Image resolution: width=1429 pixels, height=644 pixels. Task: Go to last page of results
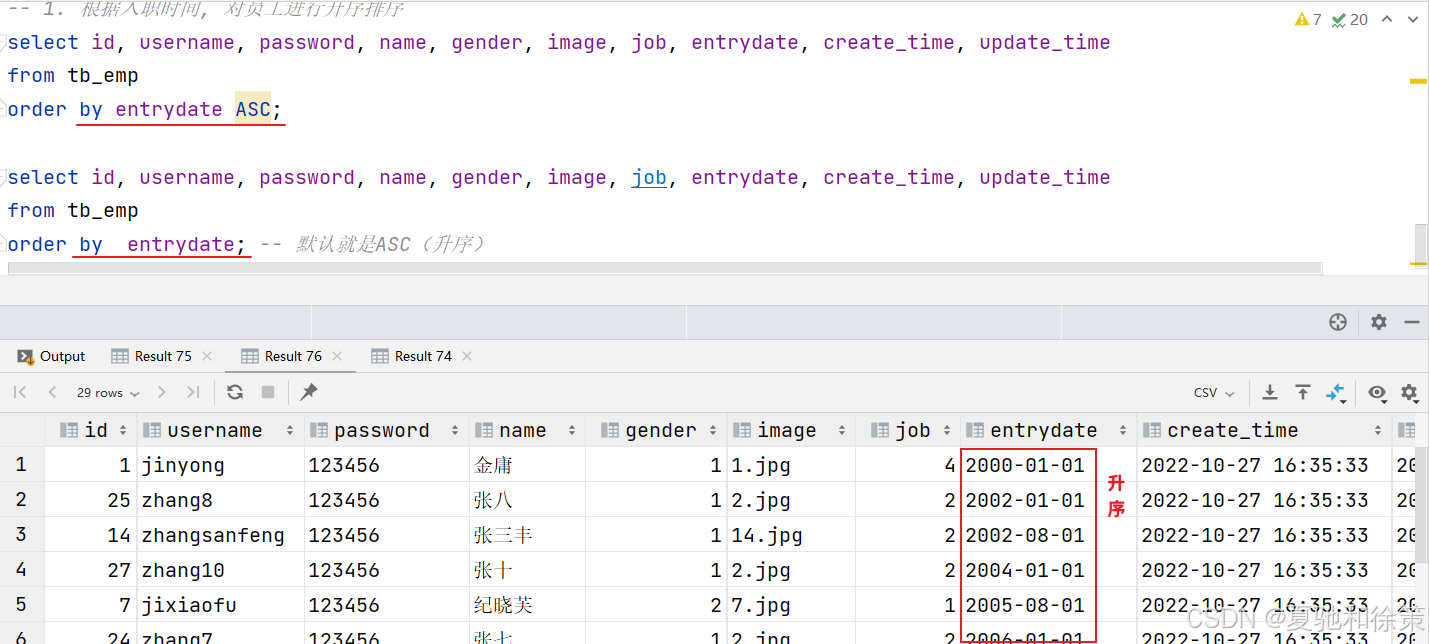click(193, 393)
